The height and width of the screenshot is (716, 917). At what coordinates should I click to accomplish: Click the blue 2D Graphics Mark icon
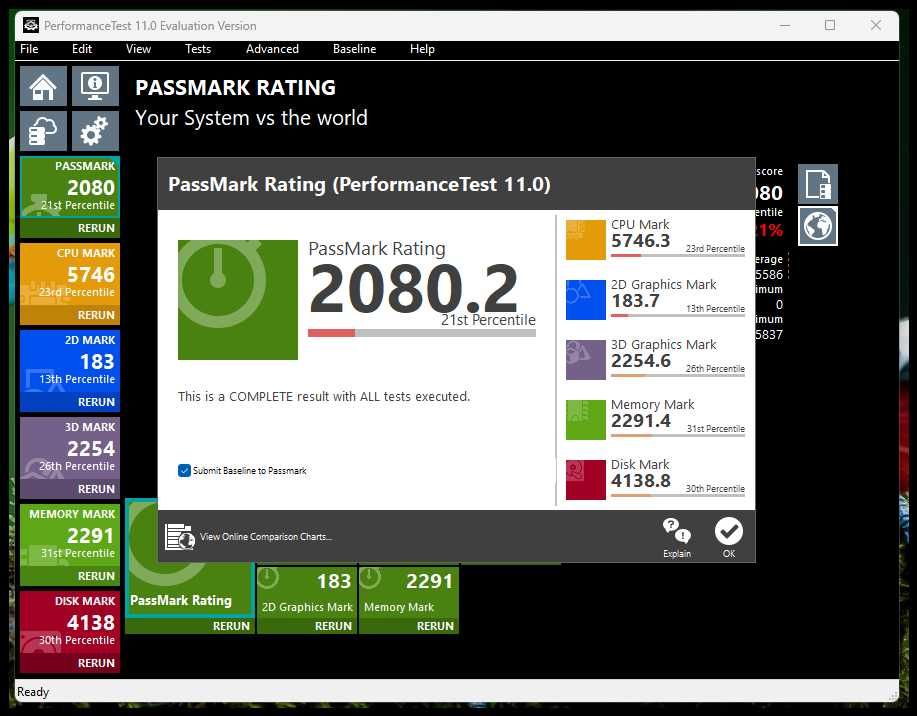pyautogui.click(x=585, y=300)
